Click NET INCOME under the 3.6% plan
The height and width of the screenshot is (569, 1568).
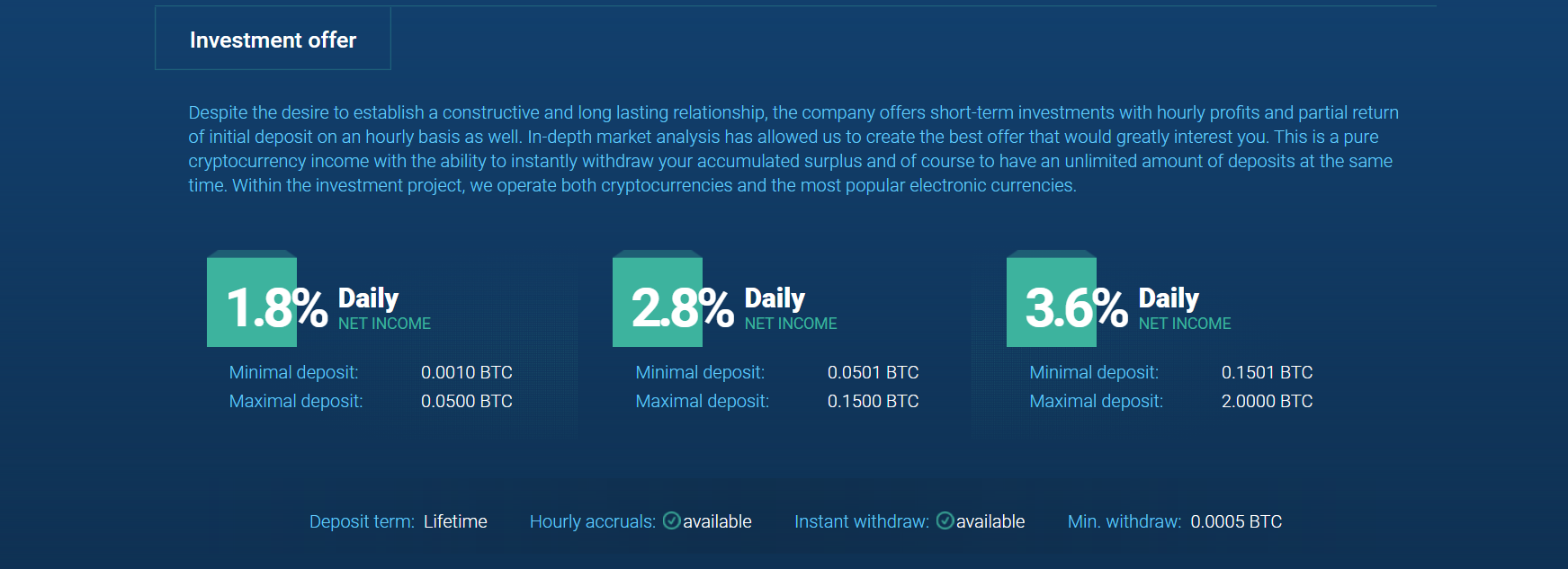(1184, 324)
